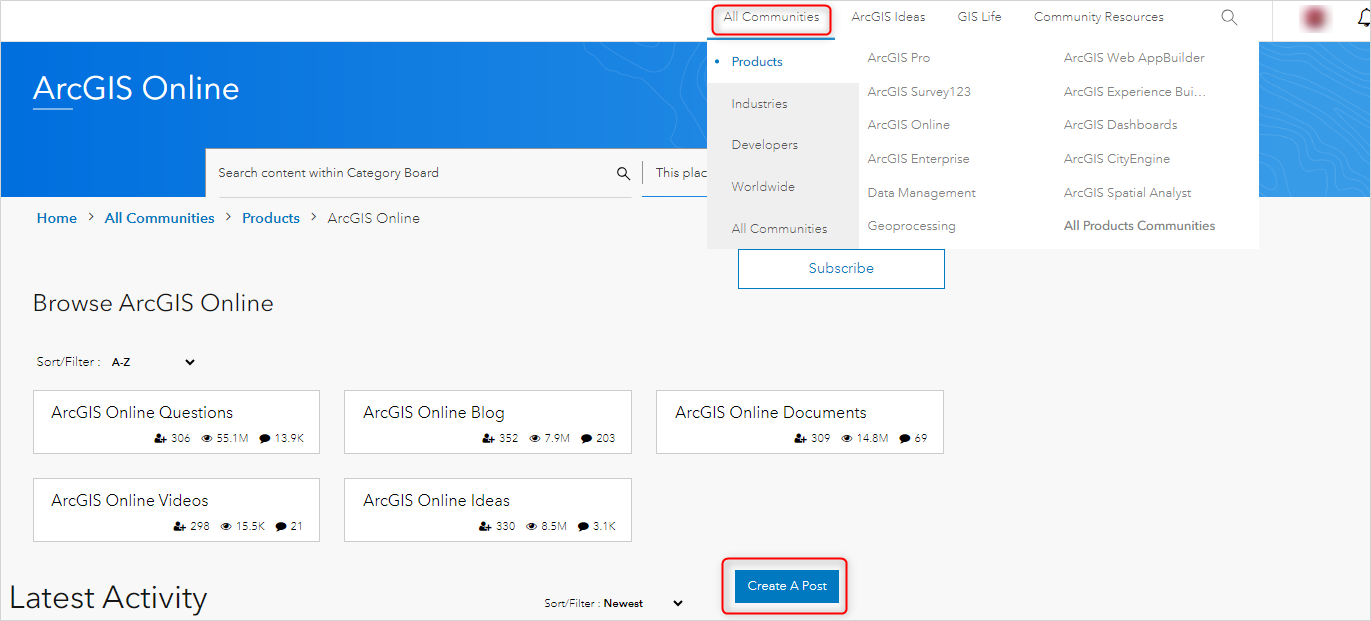Open the ArcGIS CityEngine community link
The image size is (1371, 621).
pyautogui.click(x=1116, y=159)
